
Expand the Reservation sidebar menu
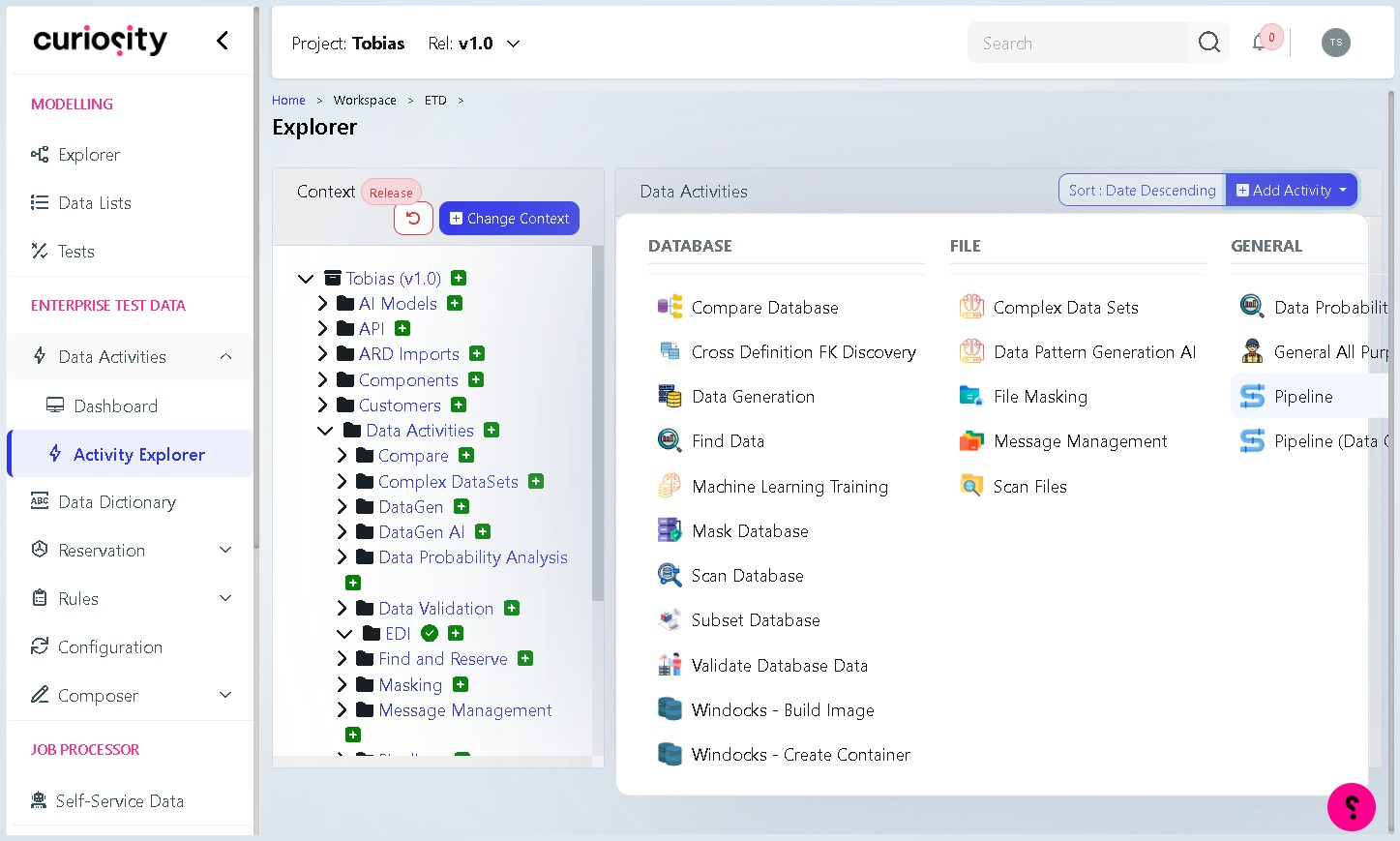click(x=225, y=550)
